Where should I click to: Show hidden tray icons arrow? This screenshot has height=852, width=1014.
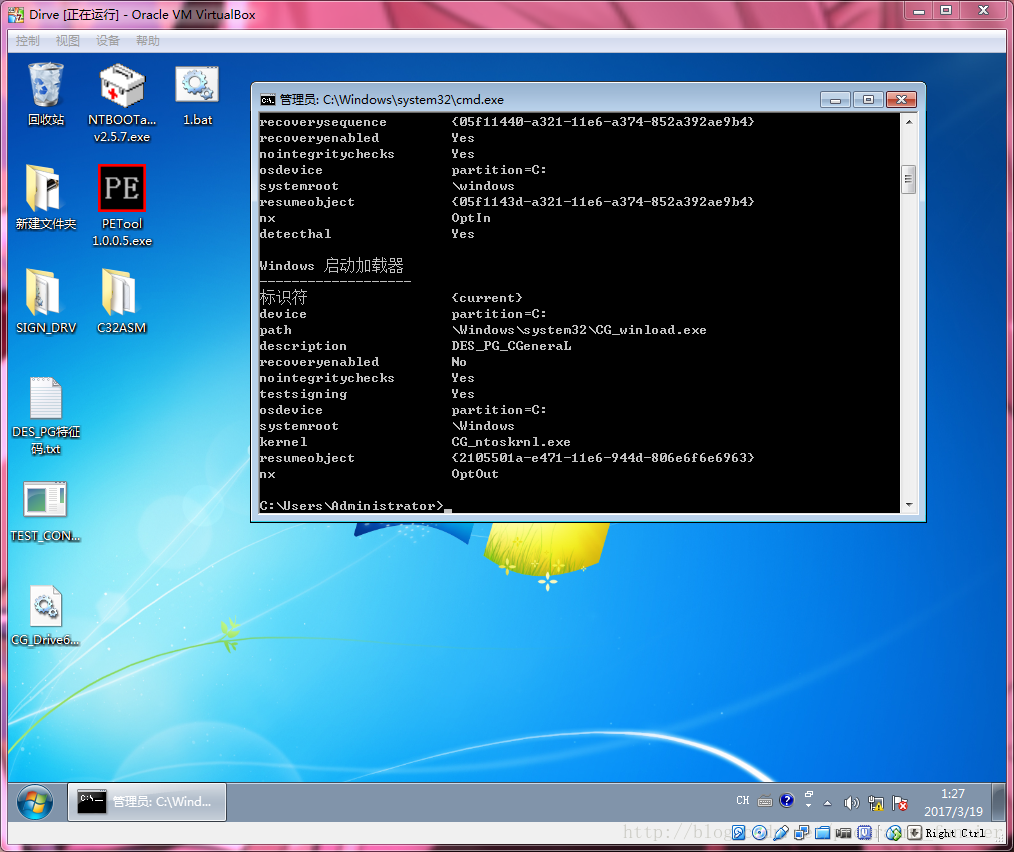(827, 803)
